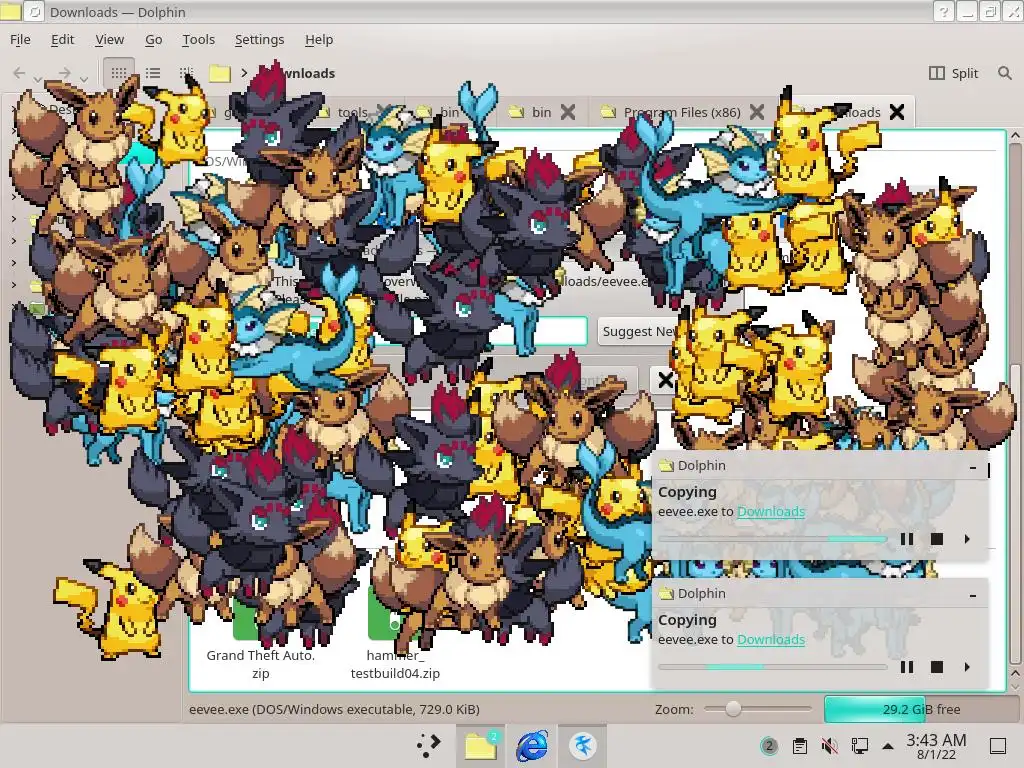Open the network tray icon

[859, 746]
